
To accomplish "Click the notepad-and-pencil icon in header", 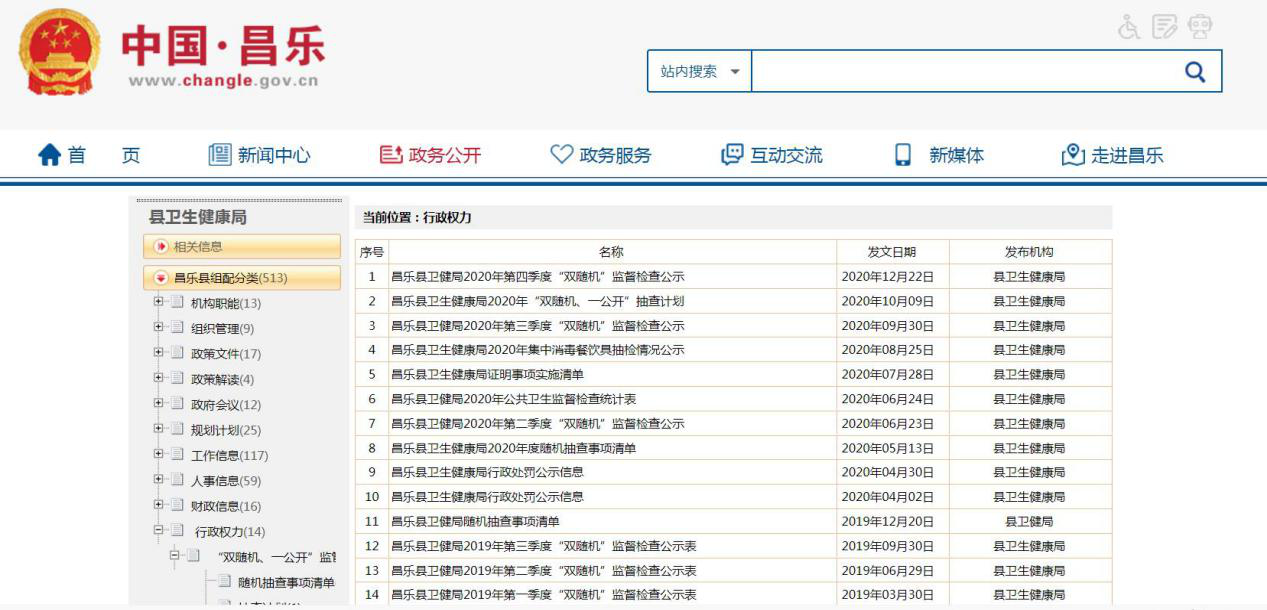I will click(1164, 27).
